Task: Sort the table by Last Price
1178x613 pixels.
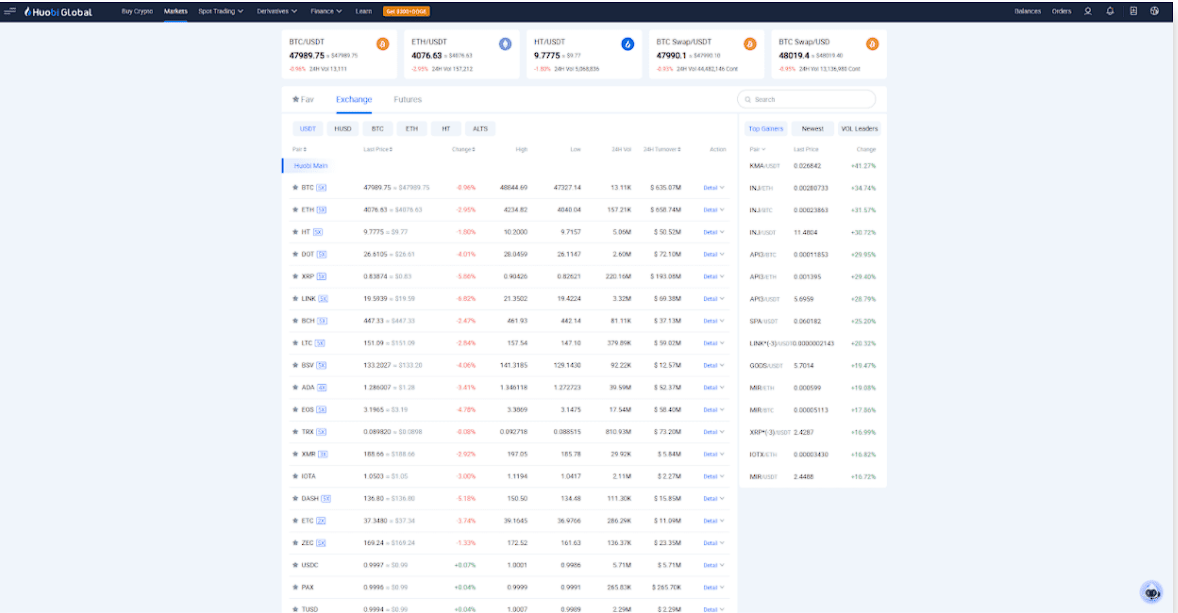Action: coord(378,149)
